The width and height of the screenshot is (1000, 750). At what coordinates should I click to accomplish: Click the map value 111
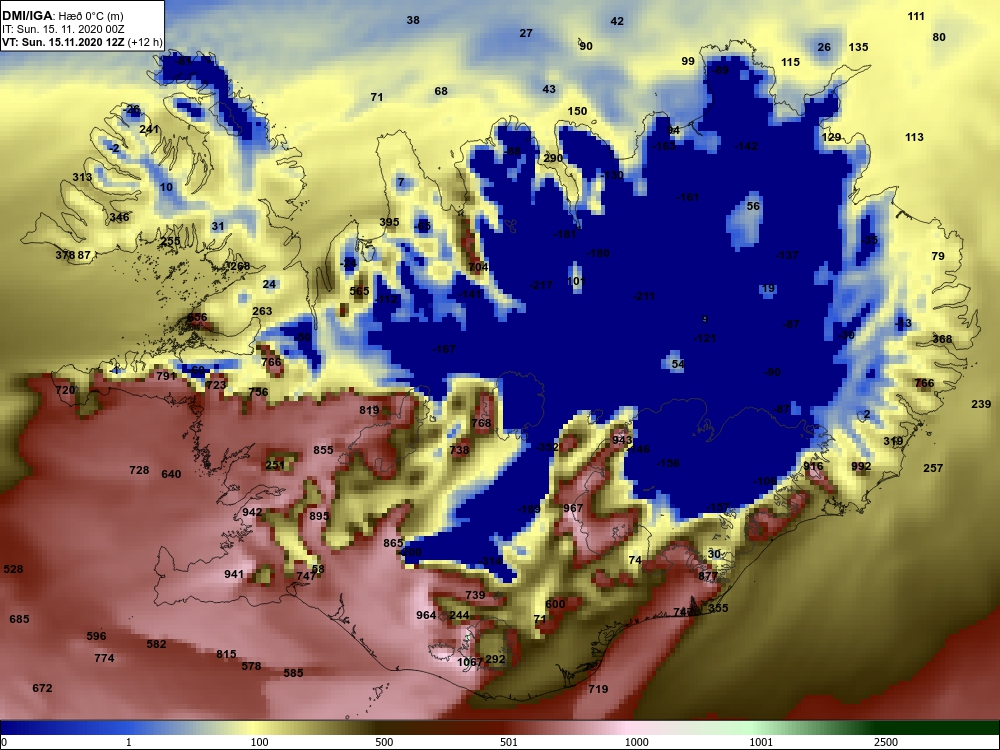[x=916, y=16]
